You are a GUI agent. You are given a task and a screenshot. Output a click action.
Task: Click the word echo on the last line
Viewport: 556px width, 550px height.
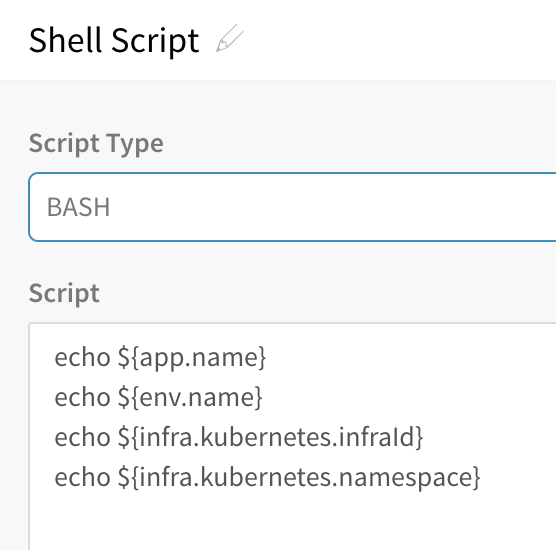pos(82,477)
